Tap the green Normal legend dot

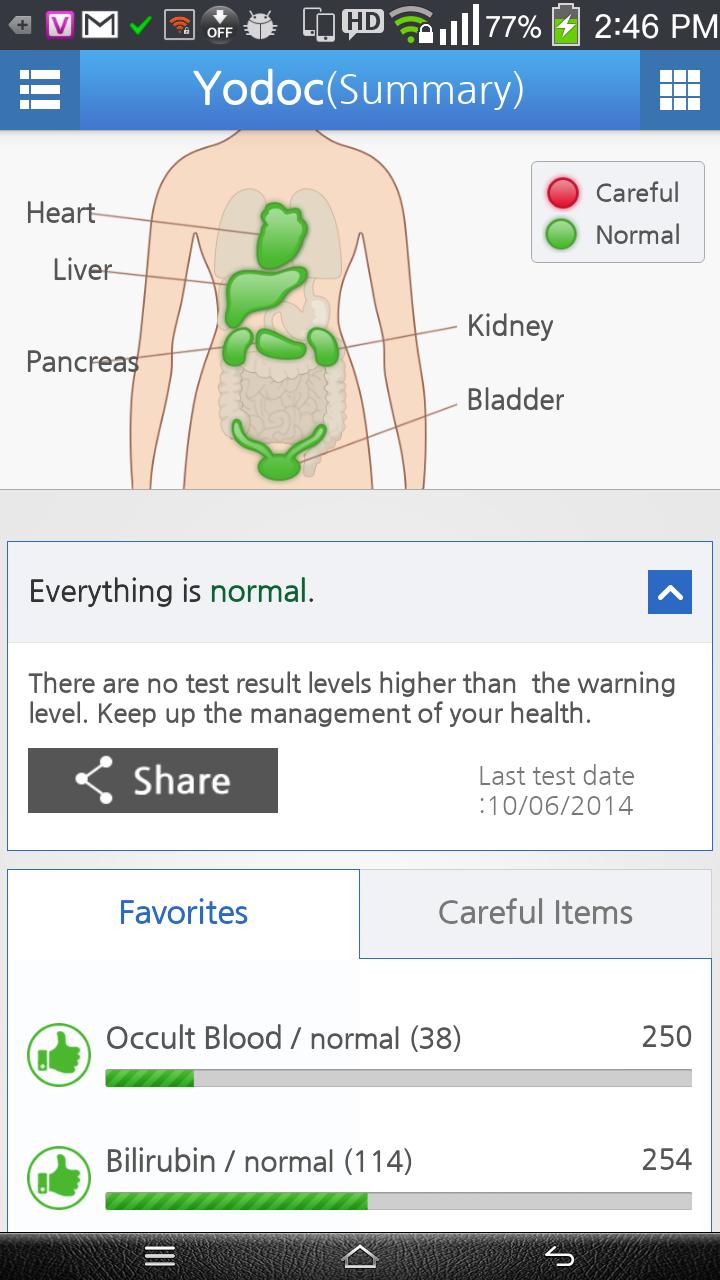point(562,235)
